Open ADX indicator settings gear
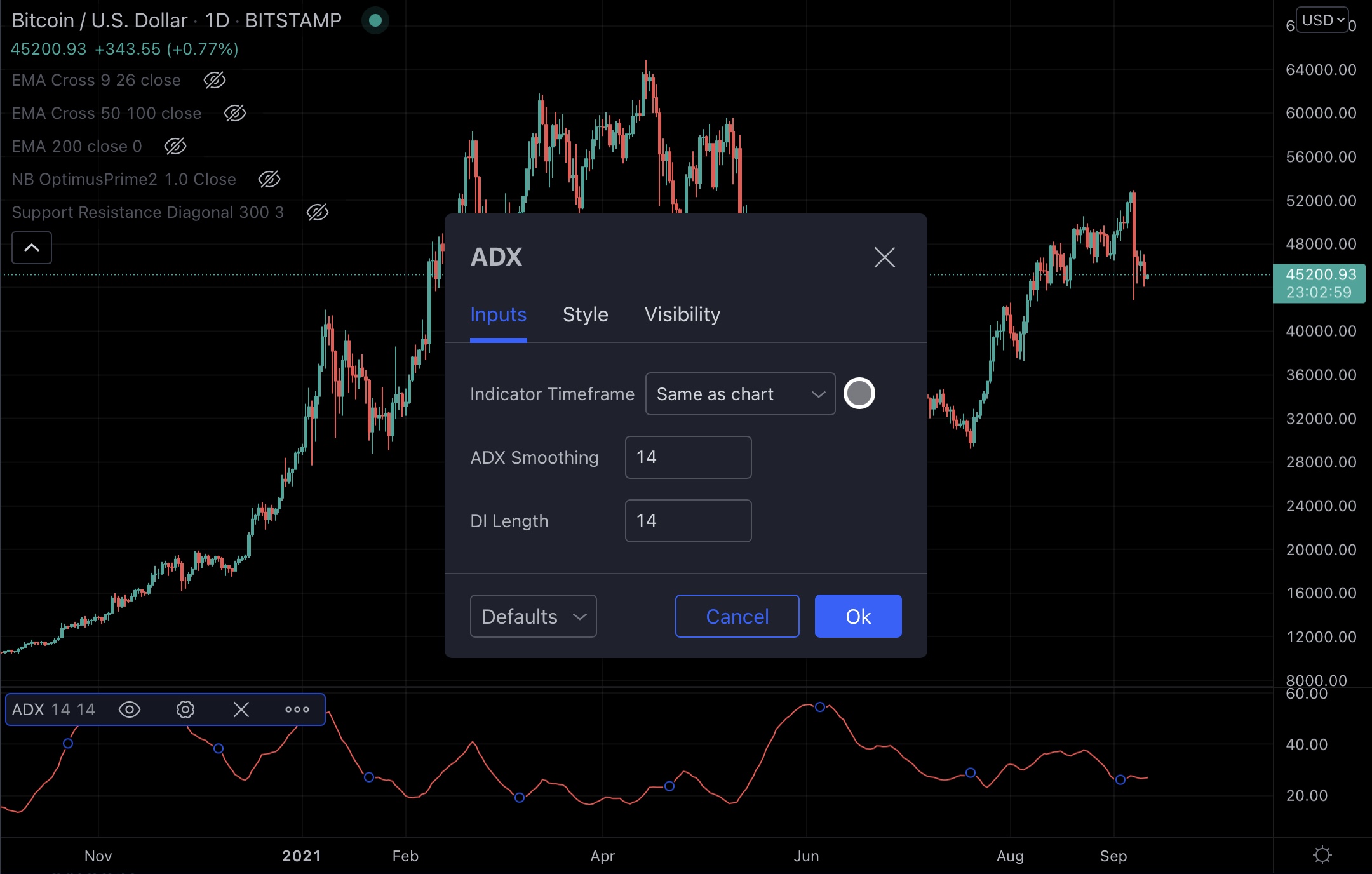 (x=185, y=709)
